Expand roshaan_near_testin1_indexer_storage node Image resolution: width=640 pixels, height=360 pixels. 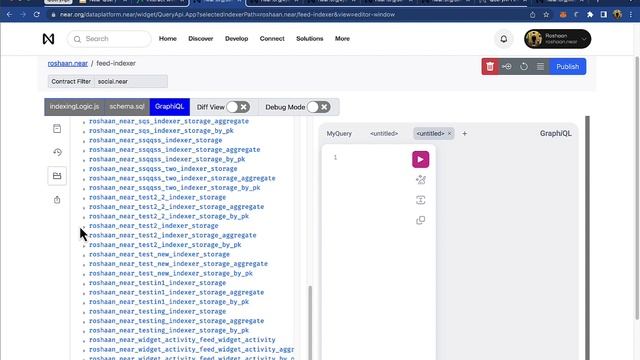click(84, 284)
